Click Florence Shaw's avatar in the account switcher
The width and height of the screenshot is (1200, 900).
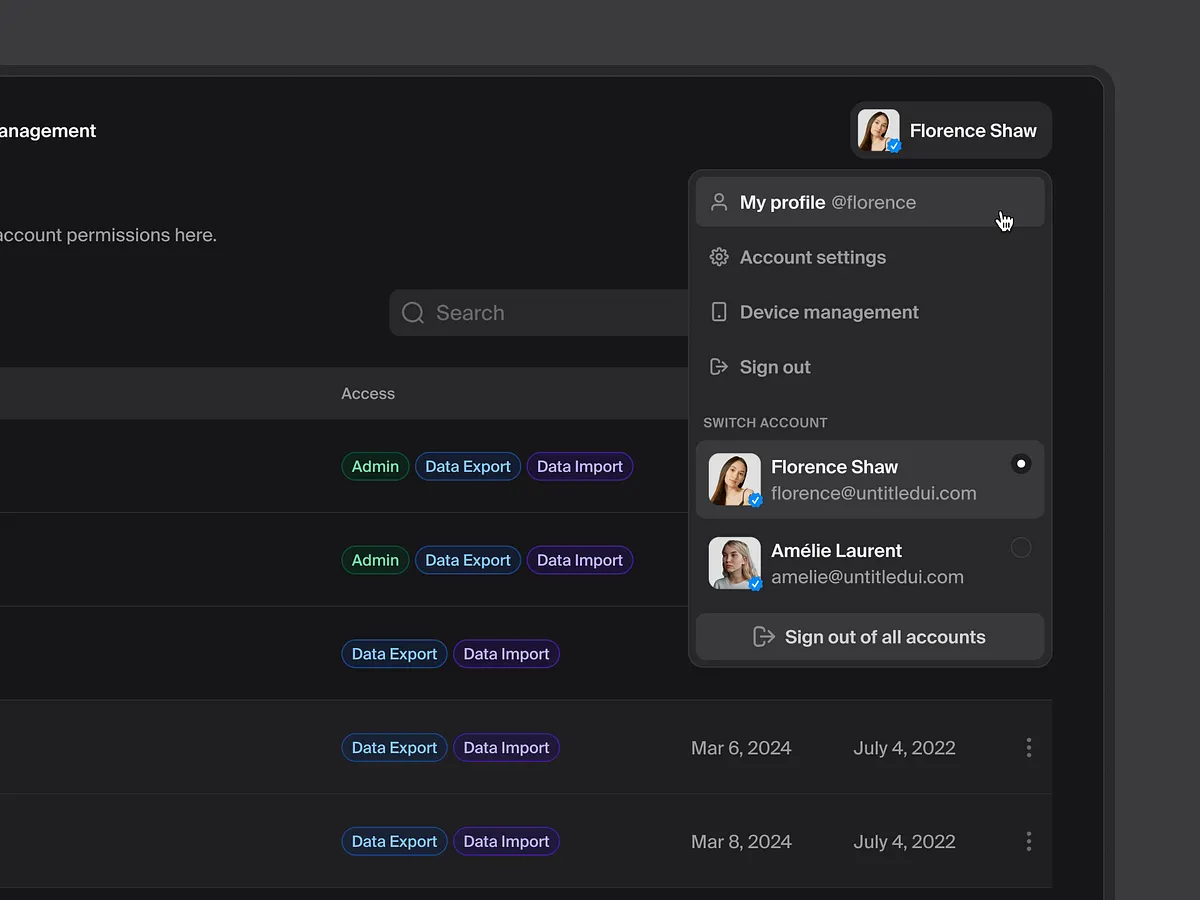pyautogui.click(x=734, y=479)
